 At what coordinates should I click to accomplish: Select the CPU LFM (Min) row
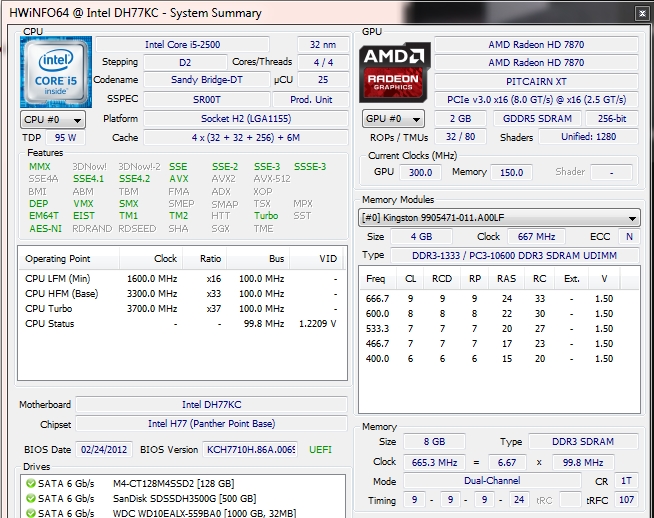[x=181, y=279]
